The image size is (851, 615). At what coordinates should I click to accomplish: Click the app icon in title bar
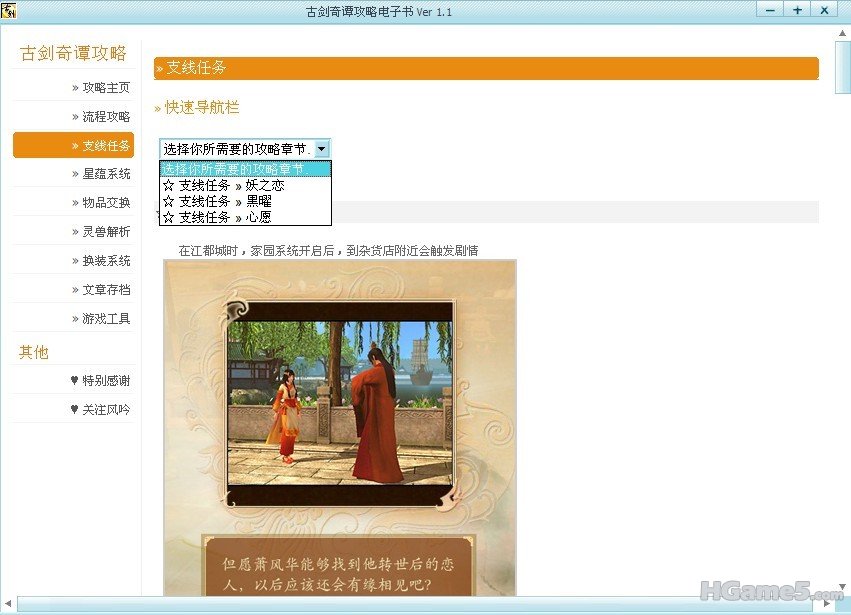click(x=9, y=10)
